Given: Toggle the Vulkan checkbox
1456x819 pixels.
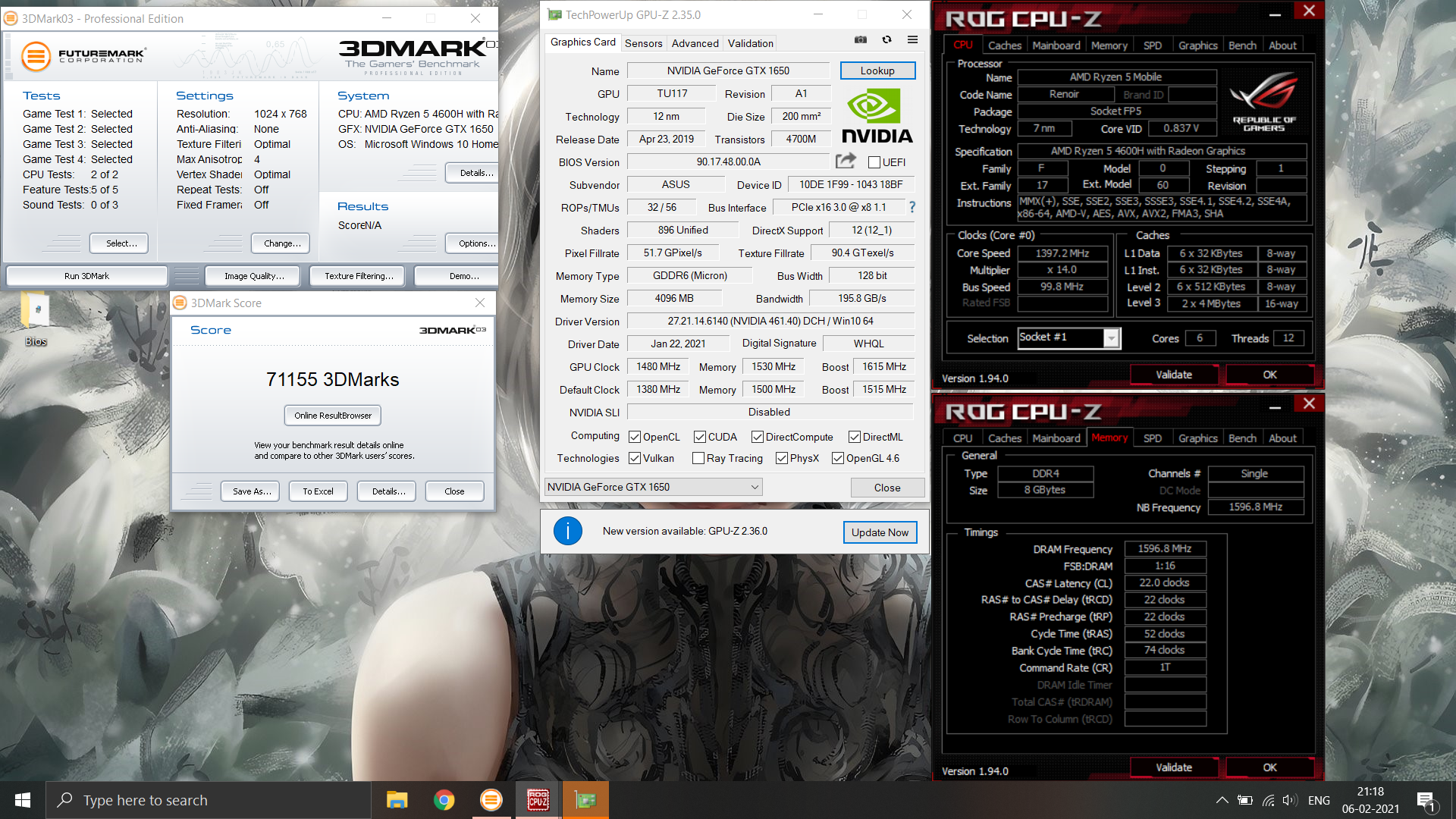Looking at the screenshot, I should [x=635, y=458].
